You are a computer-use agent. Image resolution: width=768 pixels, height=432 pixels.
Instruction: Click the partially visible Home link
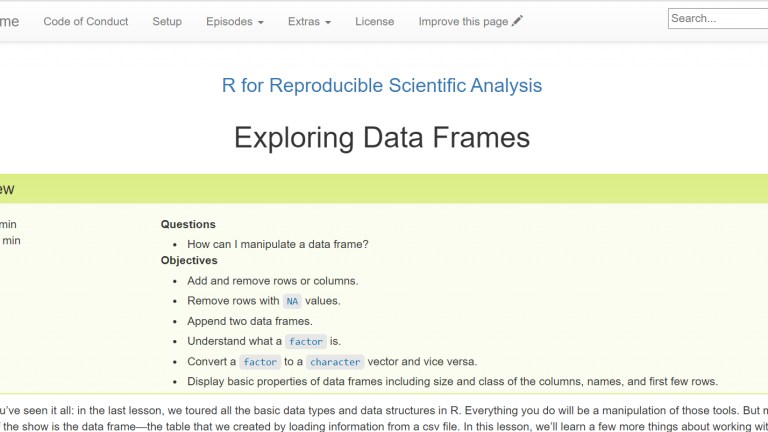click(x=9, y=22)
